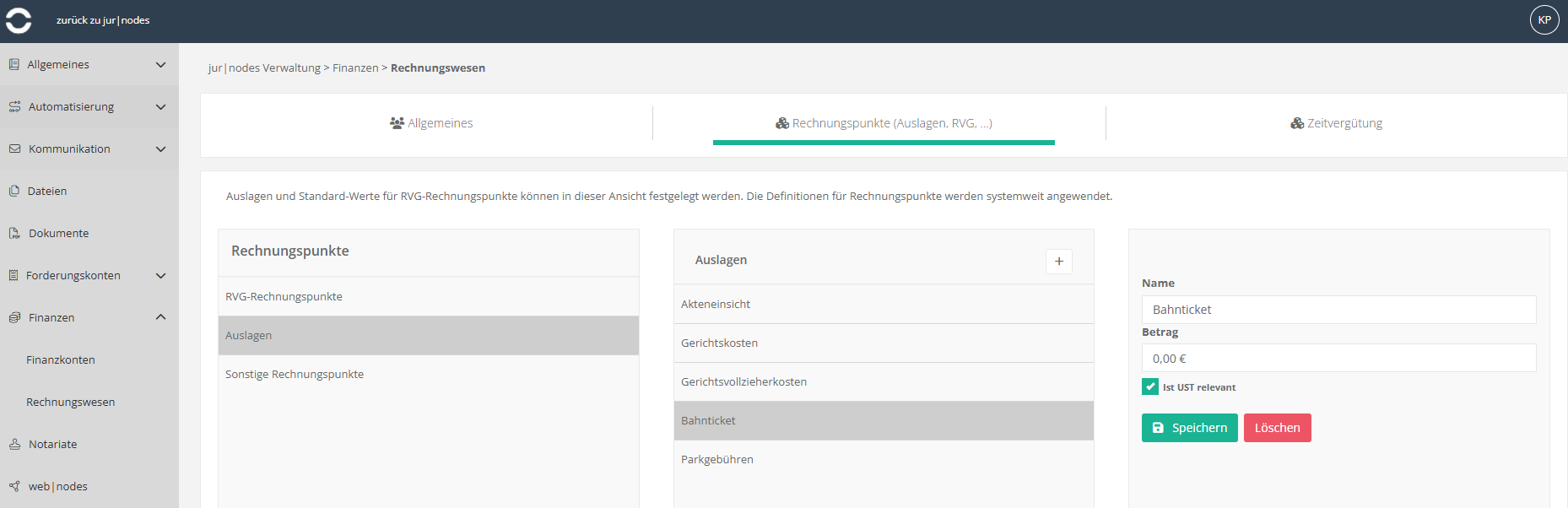Switch to the Zeitvergütung tab

click(1337, 123)
